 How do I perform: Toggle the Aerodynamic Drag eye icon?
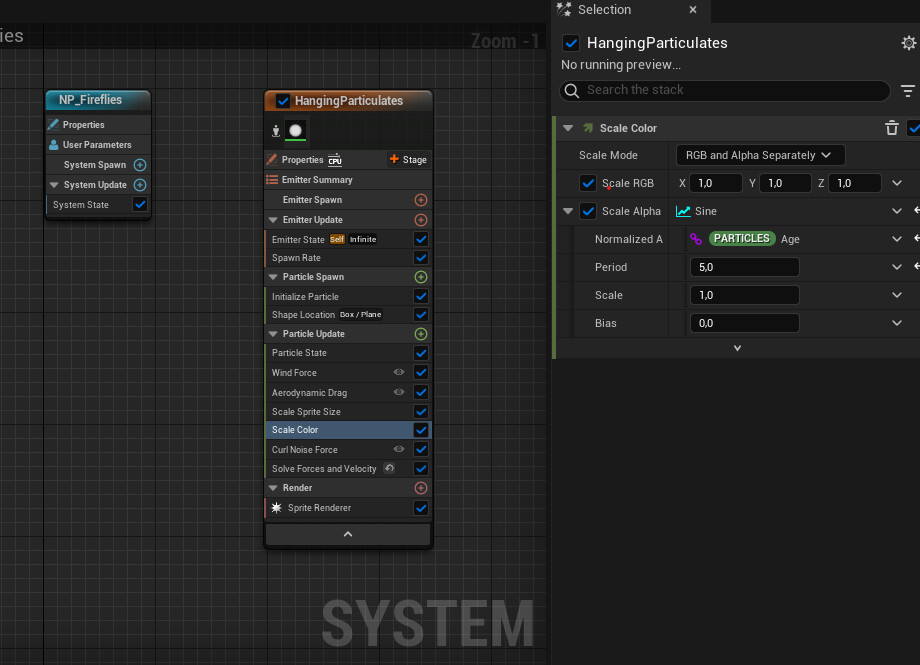[399, 392]
